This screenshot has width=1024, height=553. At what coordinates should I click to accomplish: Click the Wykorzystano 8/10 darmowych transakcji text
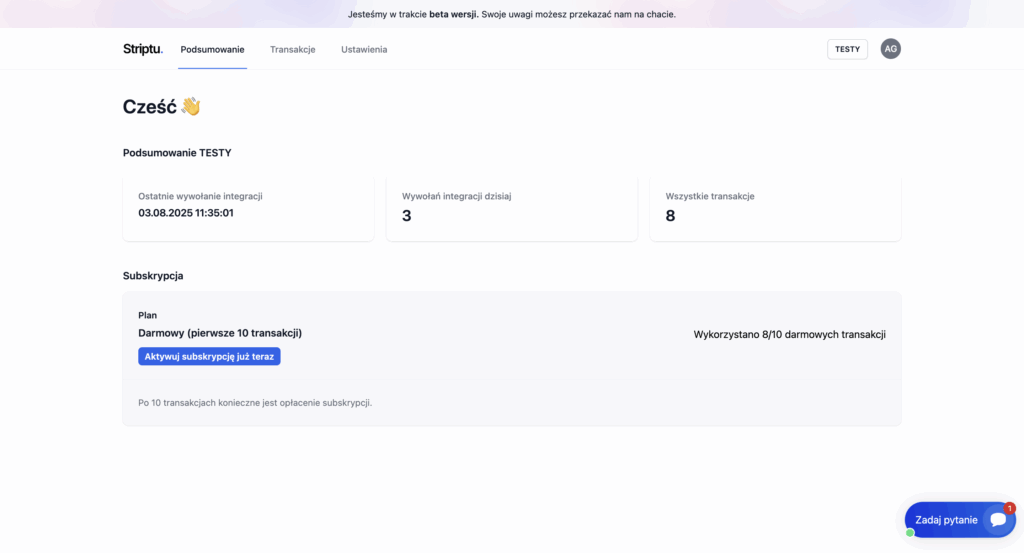[x=790, y=334]
